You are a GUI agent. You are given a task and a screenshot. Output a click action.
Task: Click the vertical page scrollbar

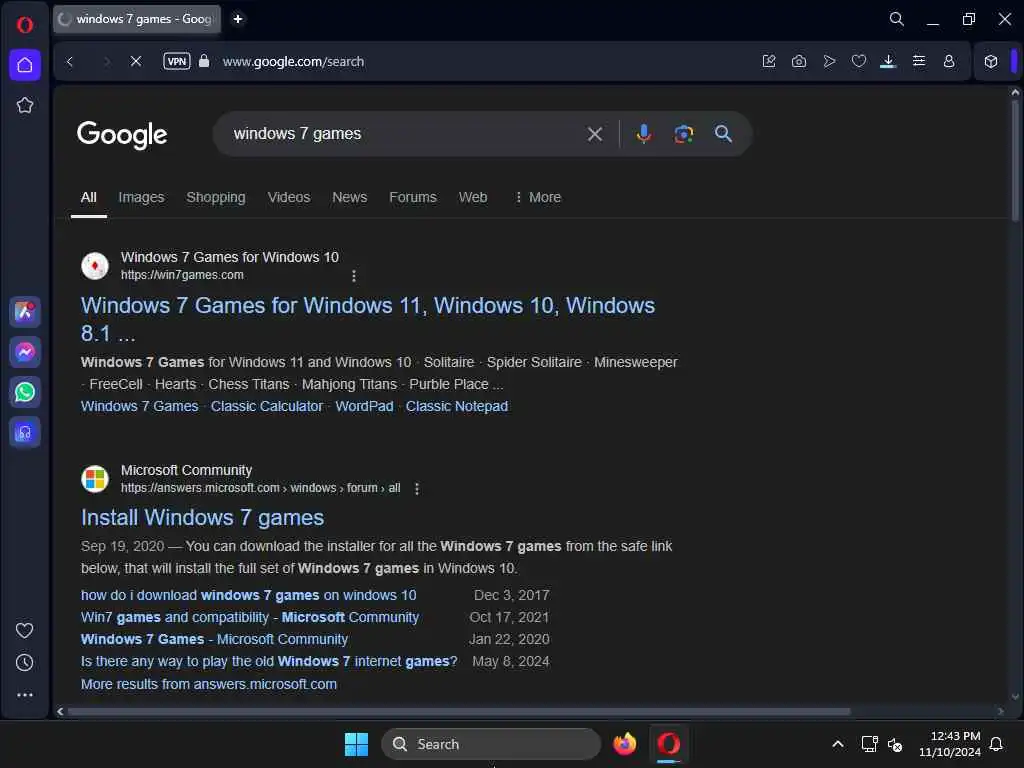click(x=1015, y=160)
